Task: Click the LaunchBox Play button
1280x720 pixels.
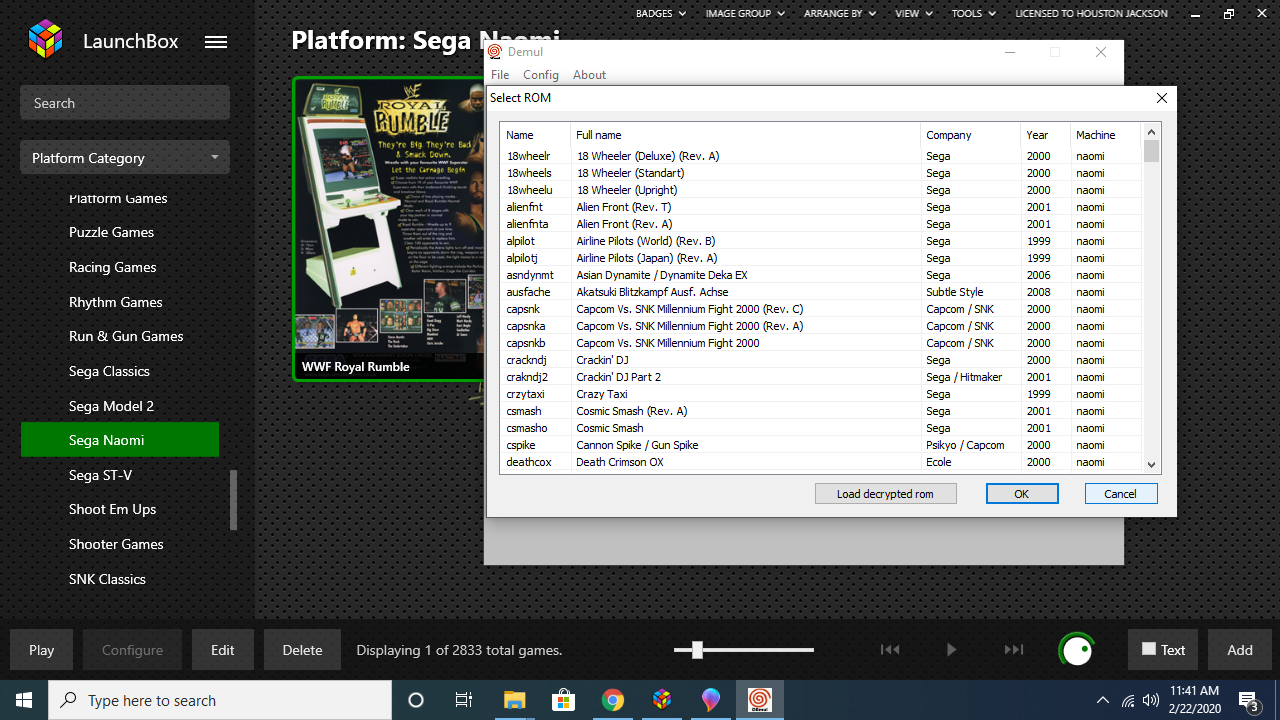Action: (x=41, y=650)
